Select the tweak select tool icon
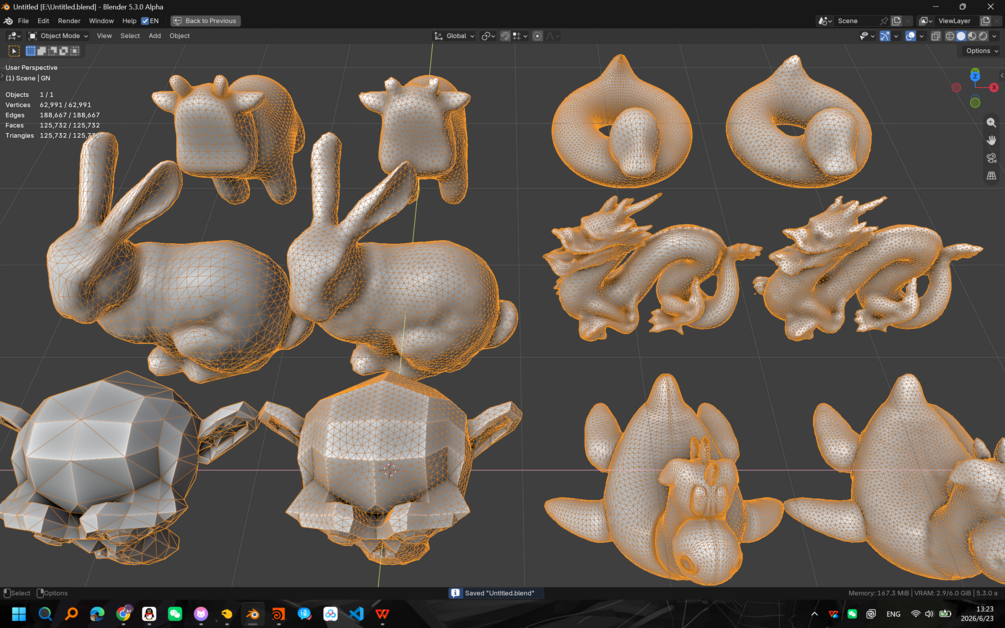Image resolution: width=1005 pixels, height=628 pixels. [x=13, y=51]
